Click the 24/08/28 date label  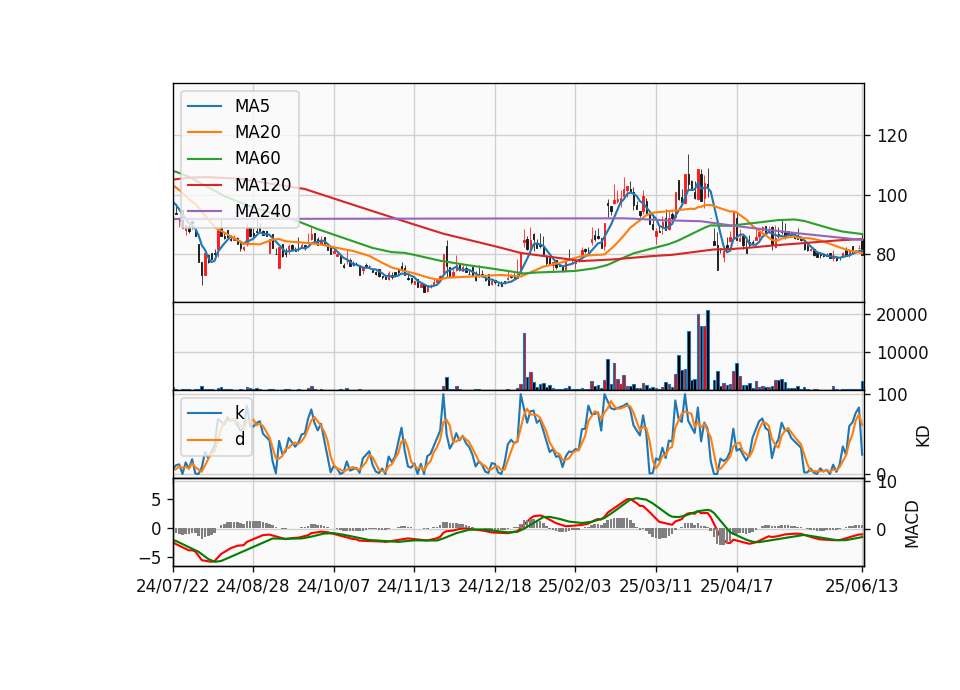[253, 586]
